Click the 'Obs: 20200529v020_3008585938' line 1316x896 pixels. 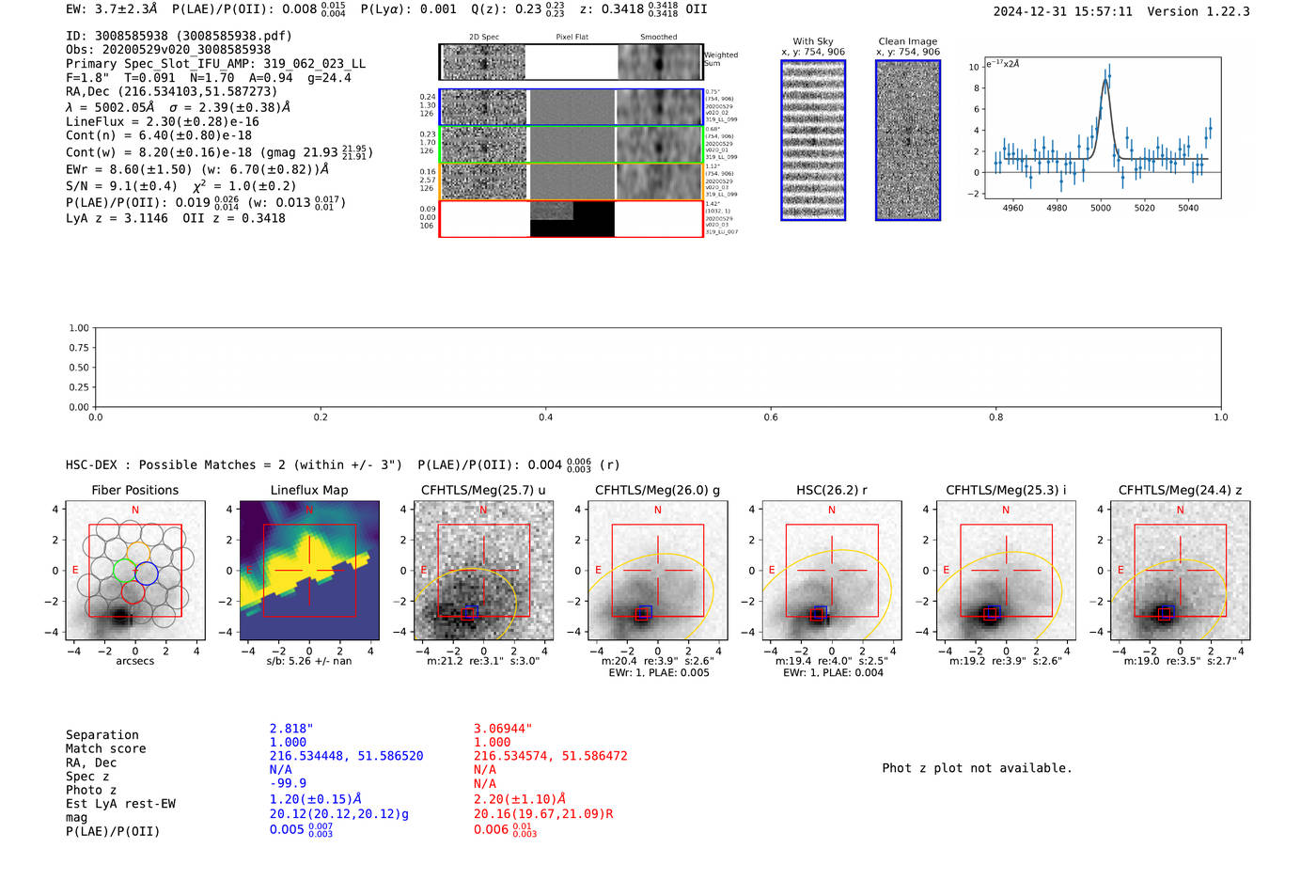[168, 50]
